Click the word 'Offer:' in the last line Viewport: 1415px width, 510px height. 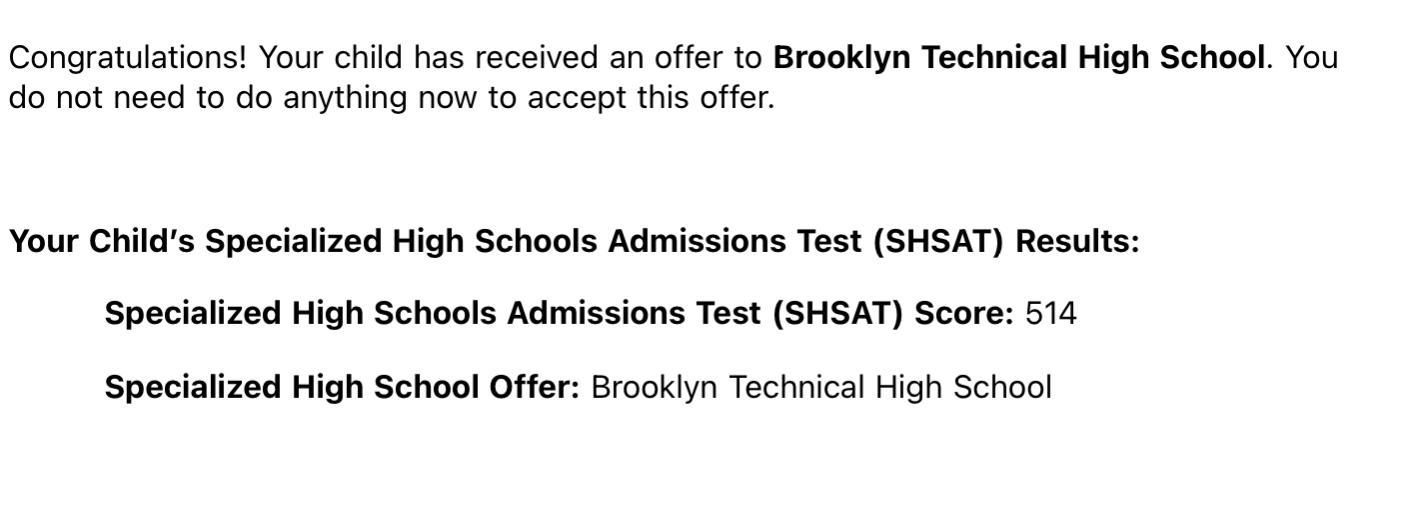(534, 387)
